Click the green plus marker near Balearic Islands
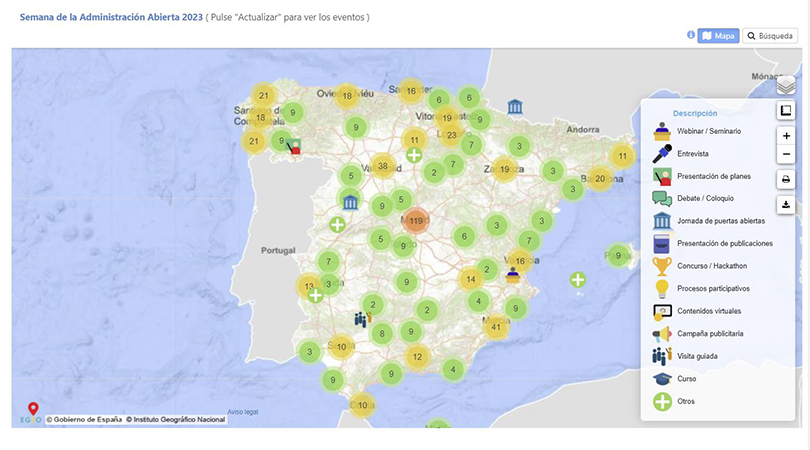 578,279
